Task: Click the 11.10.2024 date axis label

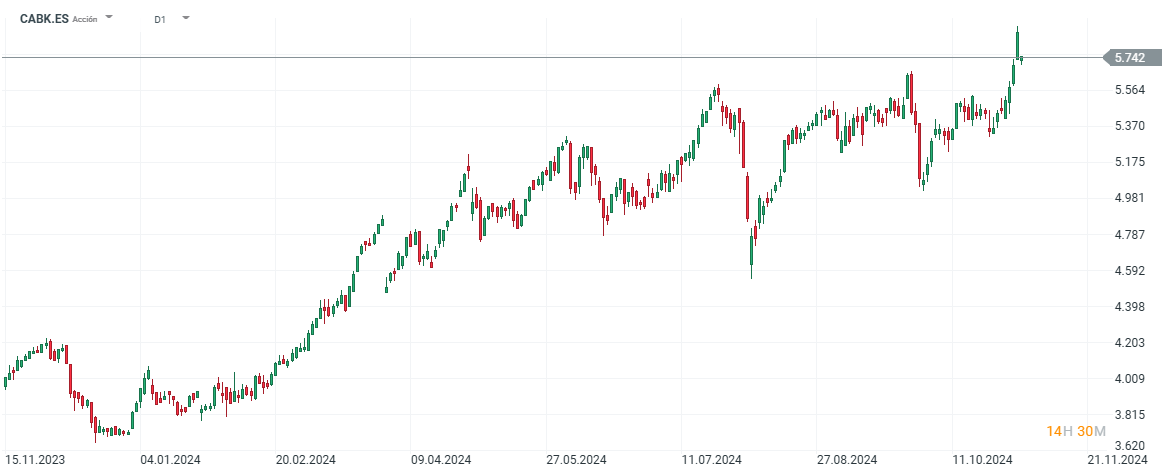Action: (x=981, y=460)
